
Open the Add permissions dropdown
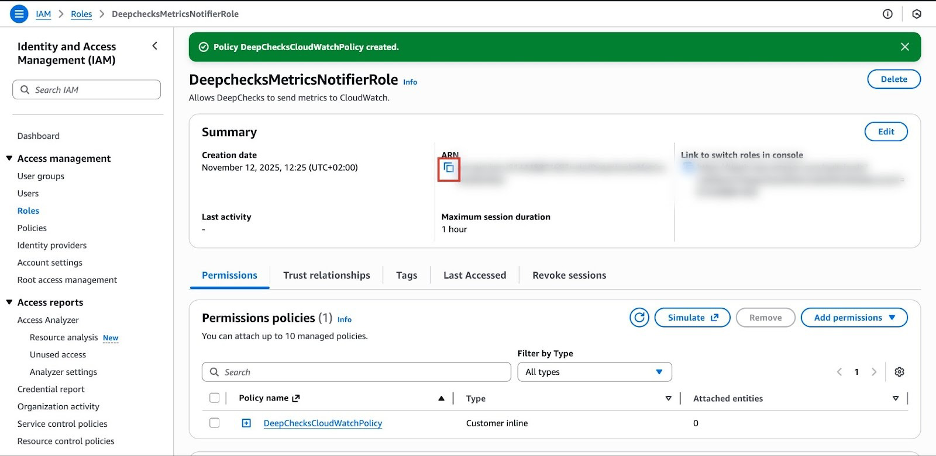pos(854,317)
